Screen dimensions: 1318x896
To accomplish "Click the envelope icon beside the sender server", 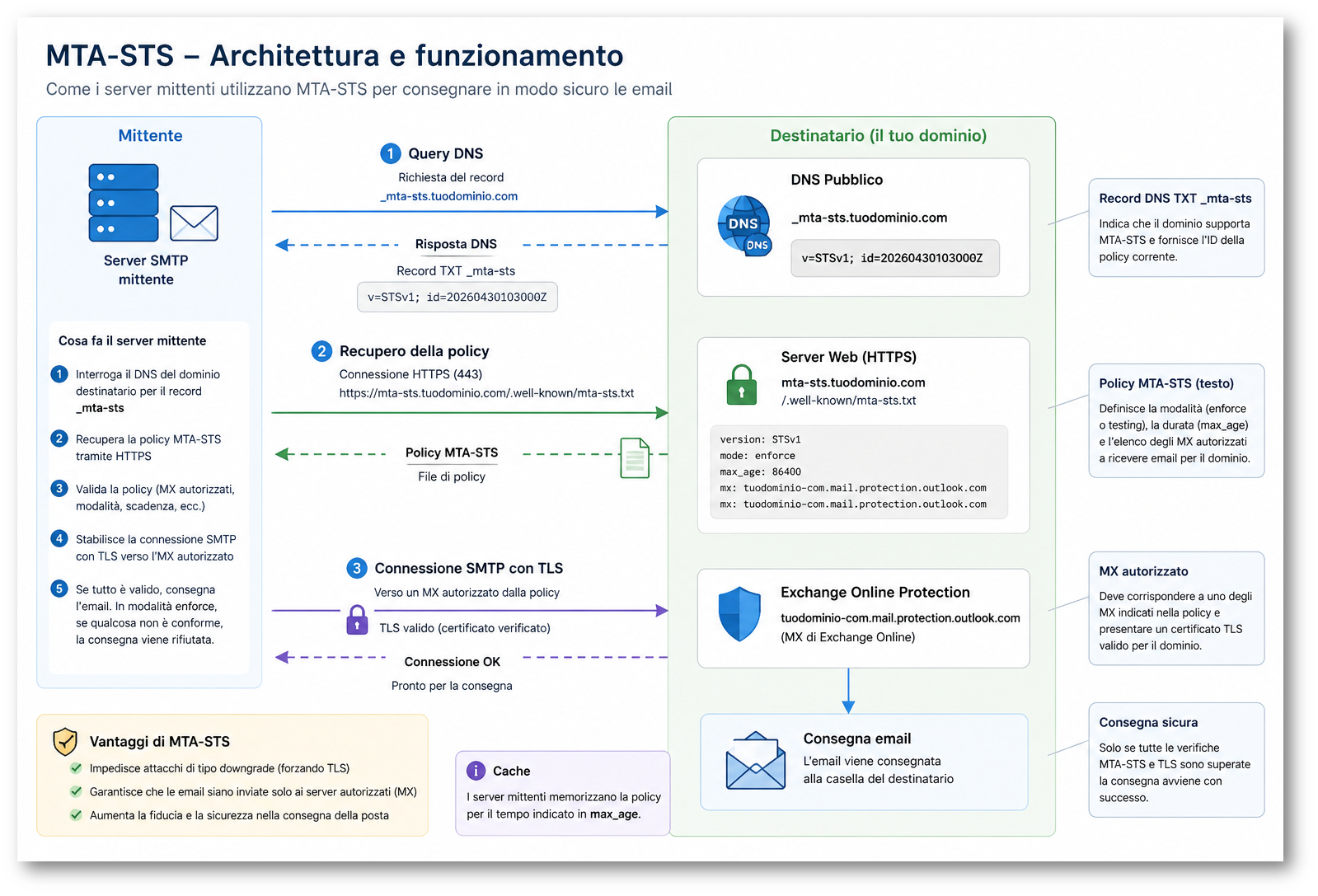I will coord(194,223).
